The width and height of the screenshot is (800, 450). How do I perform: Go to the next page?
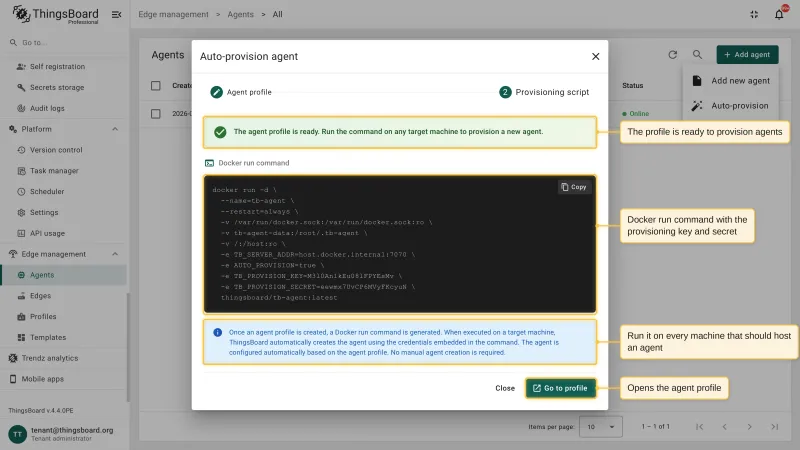(x=749, y=427)
